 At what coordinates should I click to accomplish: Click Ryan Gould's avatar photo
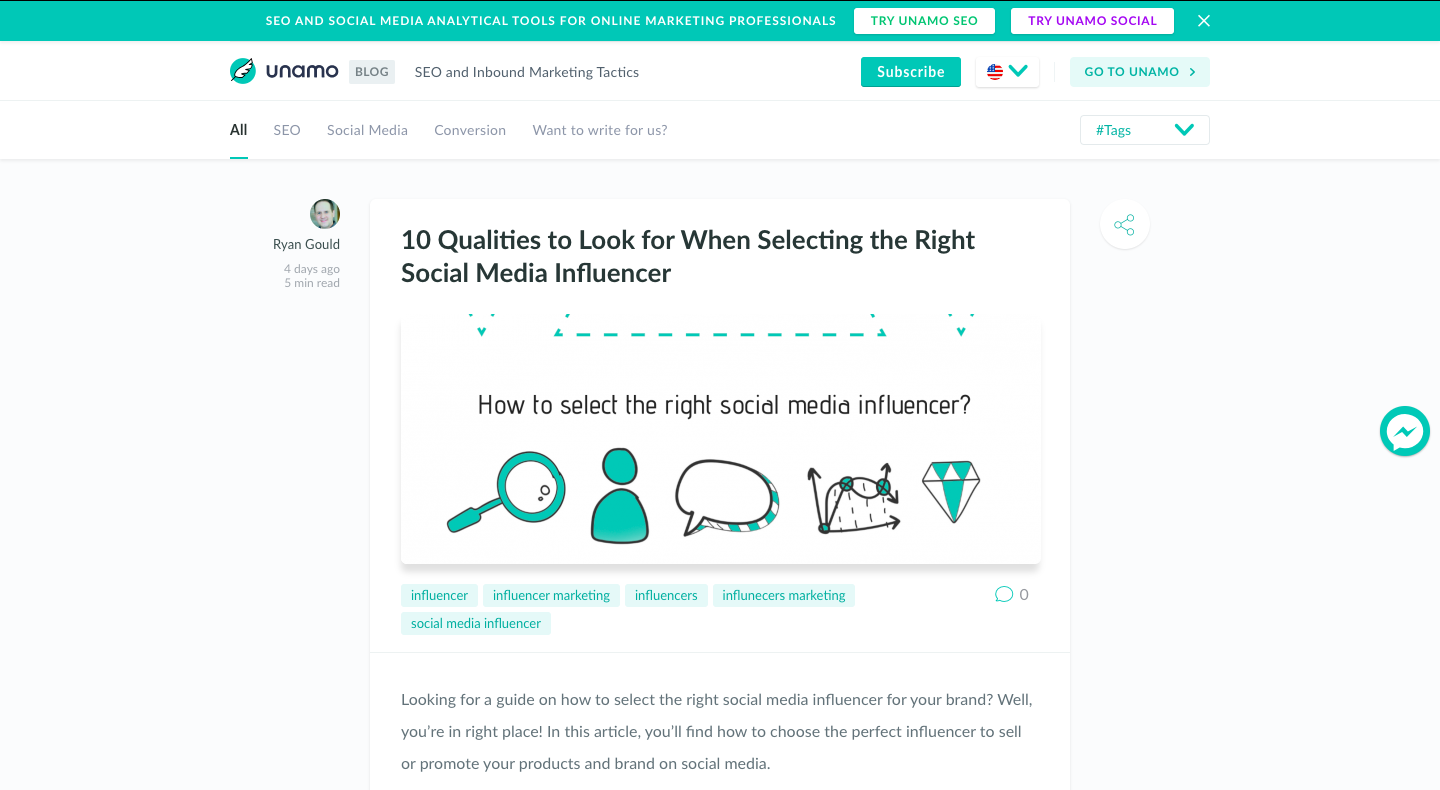pyautogui.click(x=325, y=214)
